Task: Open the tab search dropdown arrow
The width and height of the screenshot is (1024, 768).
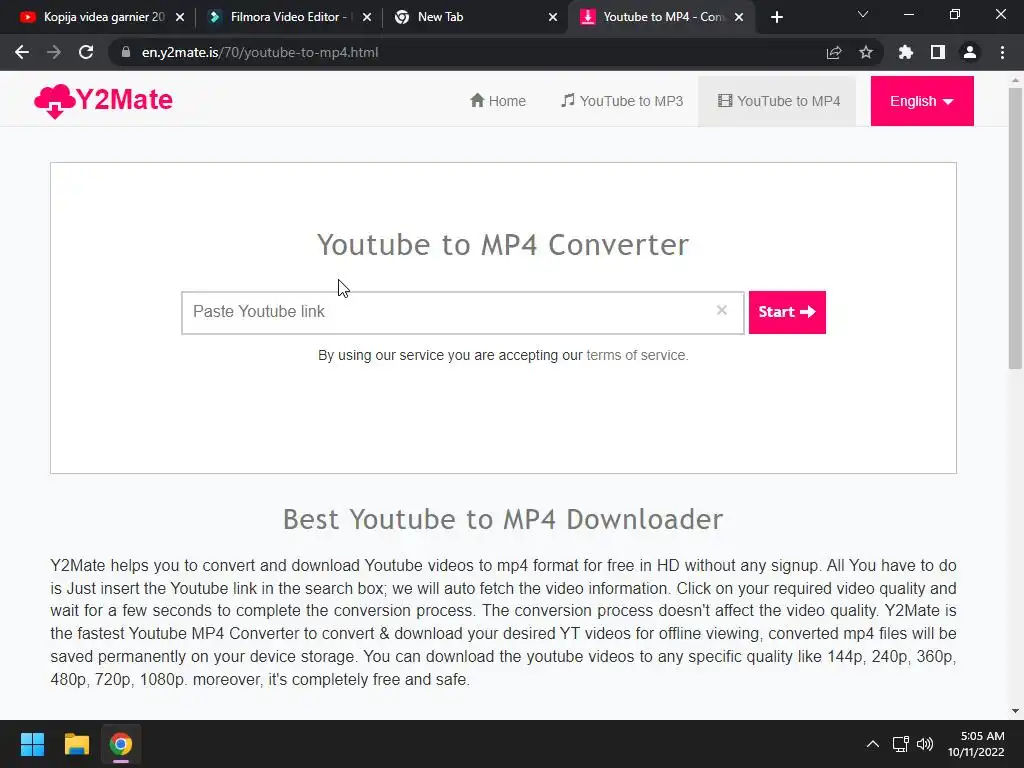Action: tap(863, 14)
